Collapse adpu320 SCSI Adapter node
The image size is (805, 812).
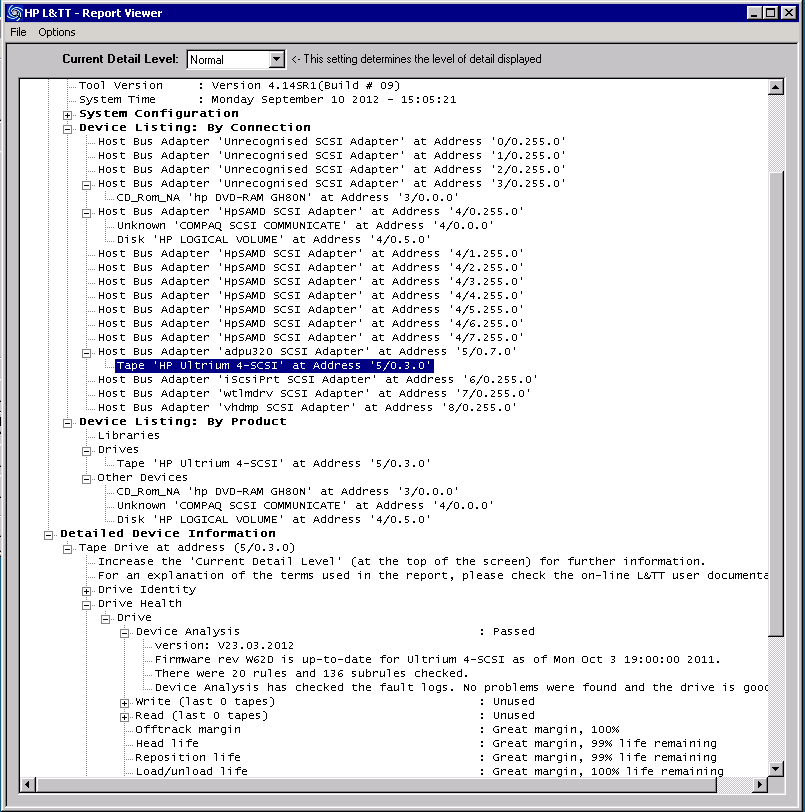click(87, 353)
